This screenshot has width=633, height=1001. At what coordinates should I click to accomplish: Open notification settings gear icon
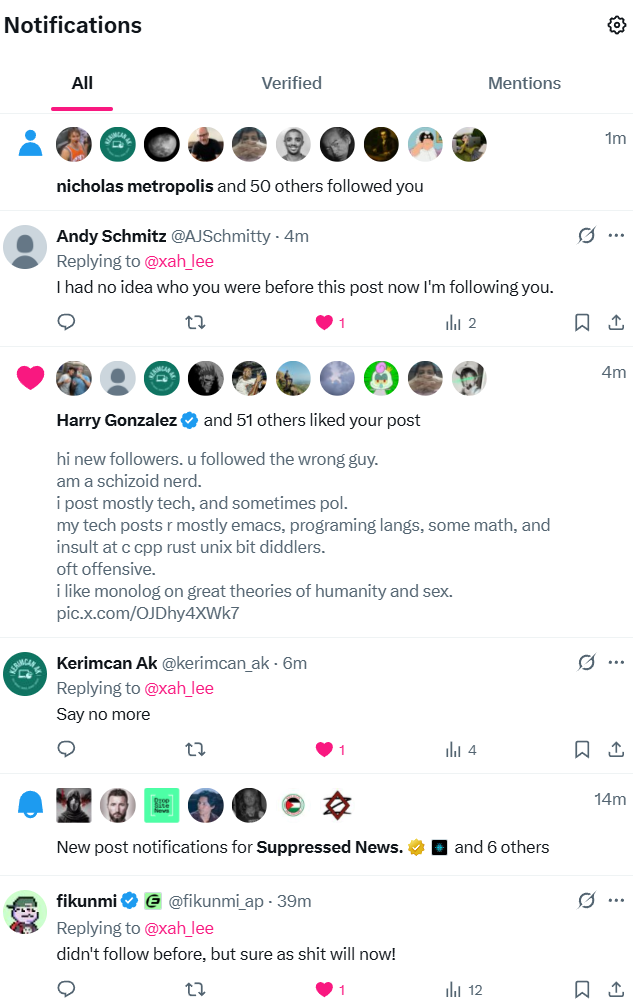pos(616,25)
